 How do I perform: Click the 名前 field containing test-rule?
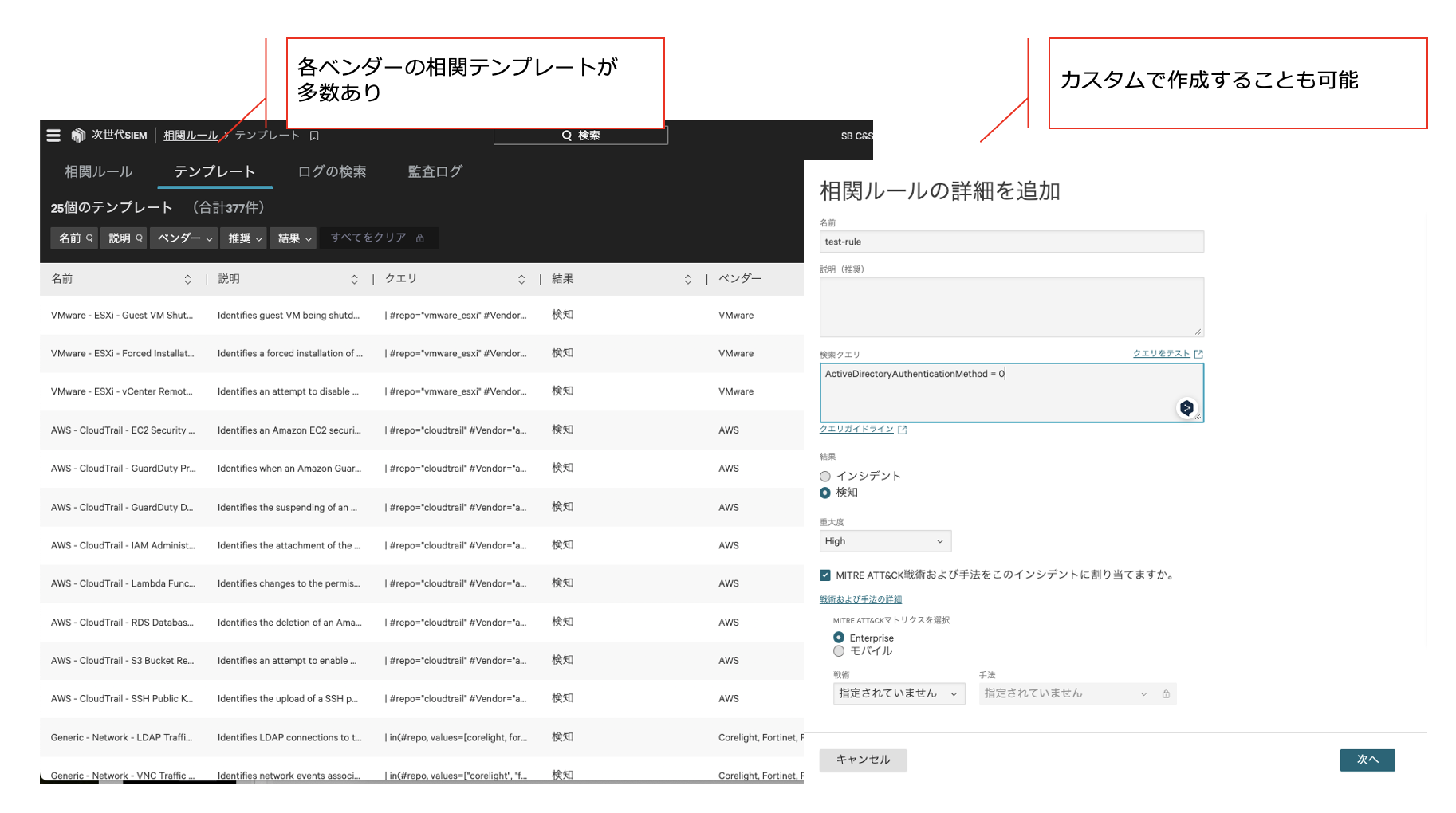click(1012, 242)
